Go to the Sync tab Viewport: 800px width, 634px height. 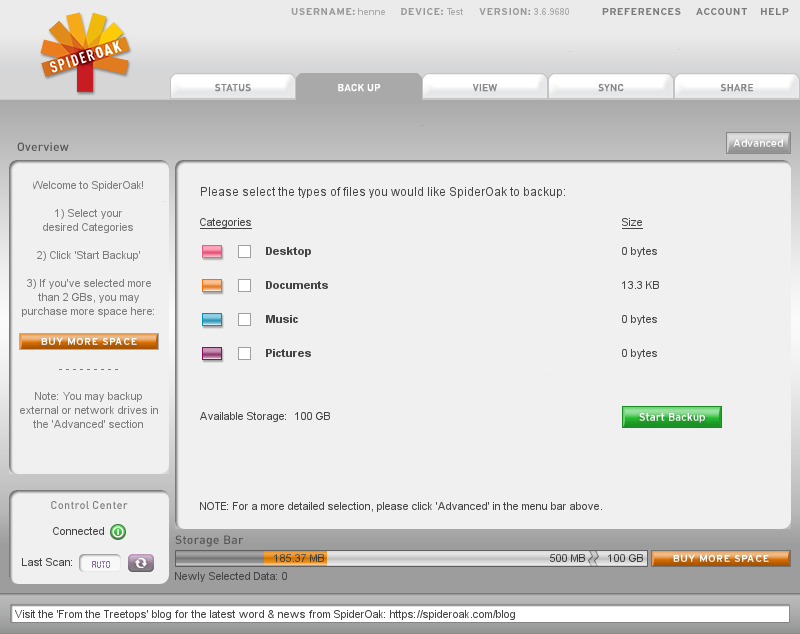(611, 88)
